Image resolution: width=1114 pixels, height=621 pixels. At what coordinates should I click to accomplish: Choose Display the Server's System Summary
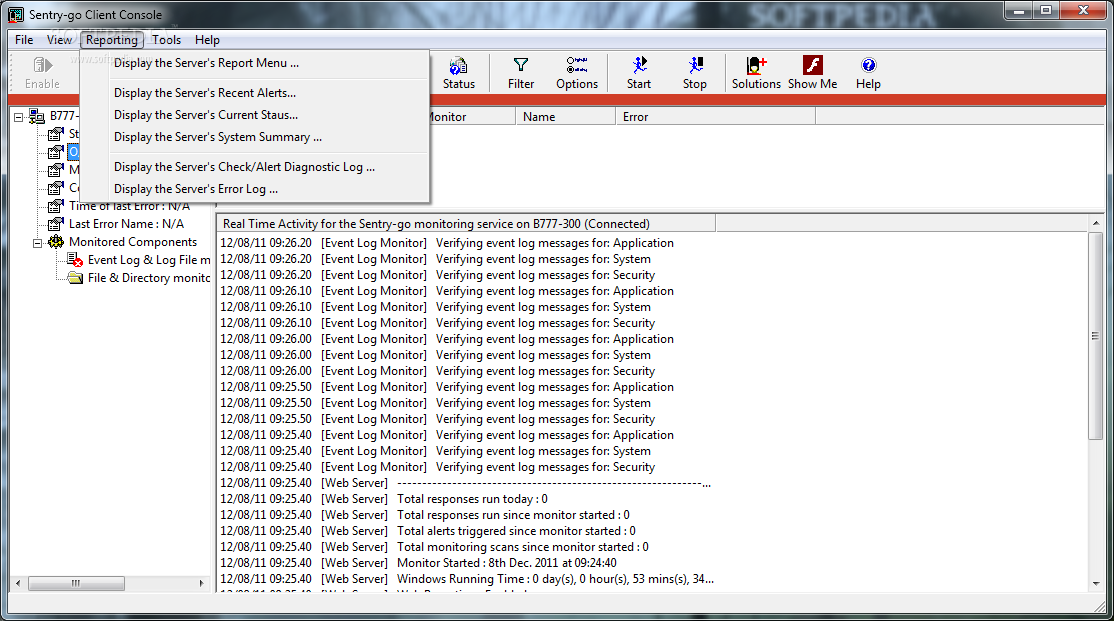(254, 137)
